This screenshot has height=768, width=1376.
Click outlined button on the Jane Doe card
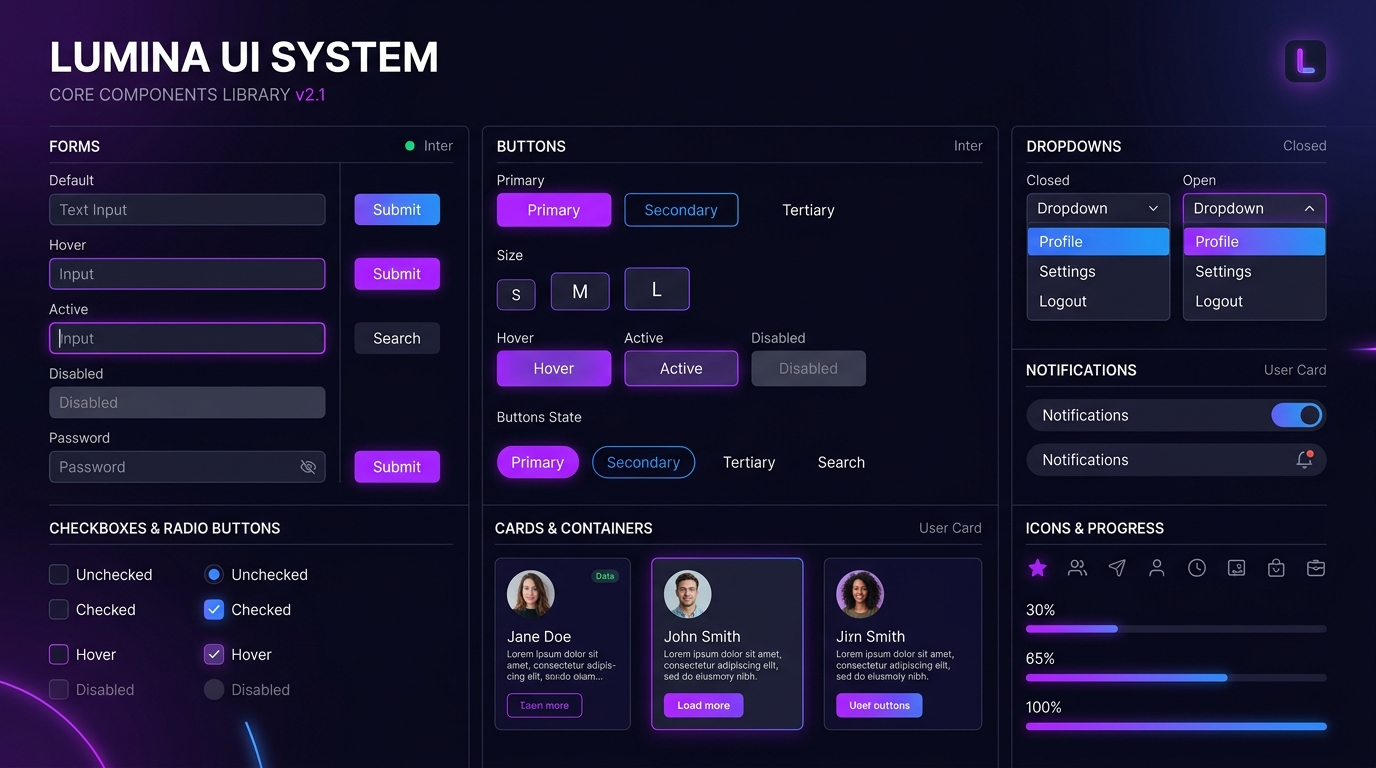[x=544, y=705]
